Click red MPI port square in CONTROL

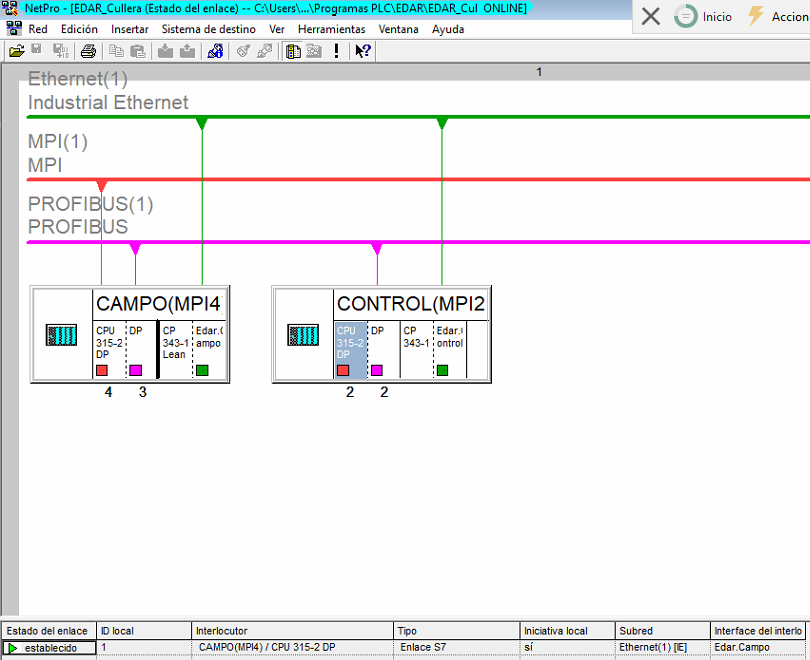[343, 370]
